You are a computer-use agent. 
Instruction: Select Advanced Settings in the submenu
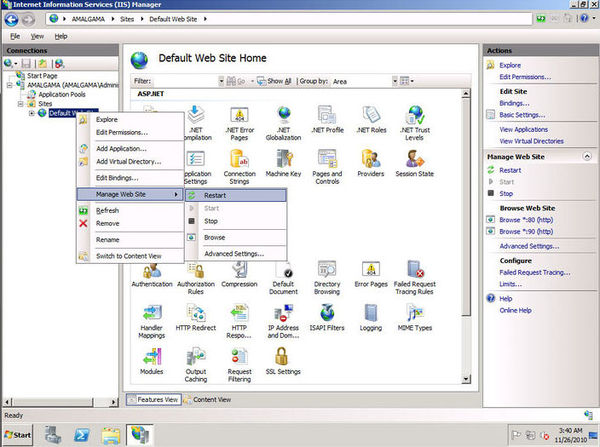click(x=236, y=254)
